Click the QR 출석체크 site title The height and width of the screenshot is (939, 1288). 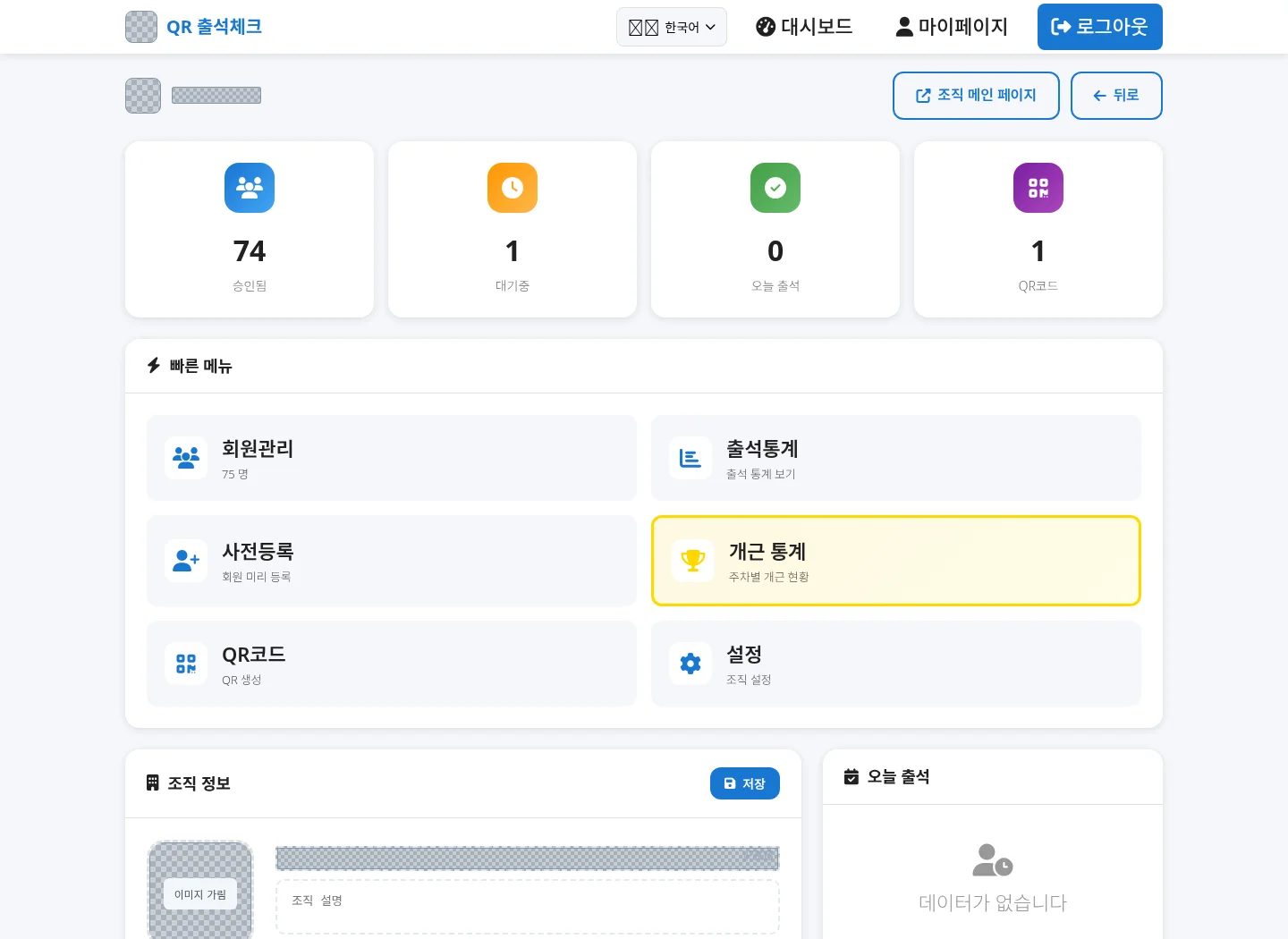click(x=214, y=27)
